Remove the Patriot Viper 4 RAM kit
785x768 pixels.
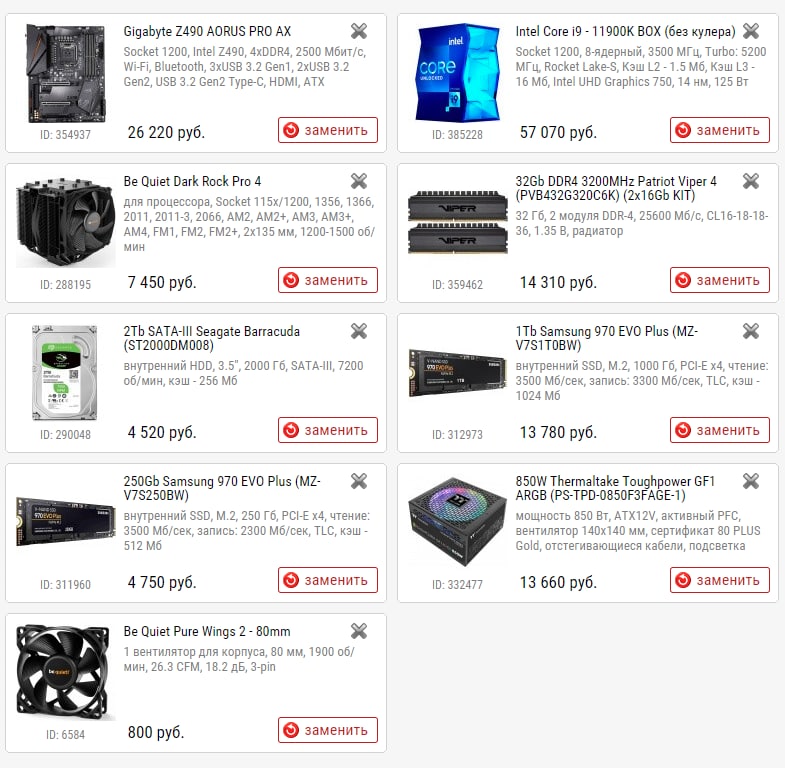tap(751, 181)
